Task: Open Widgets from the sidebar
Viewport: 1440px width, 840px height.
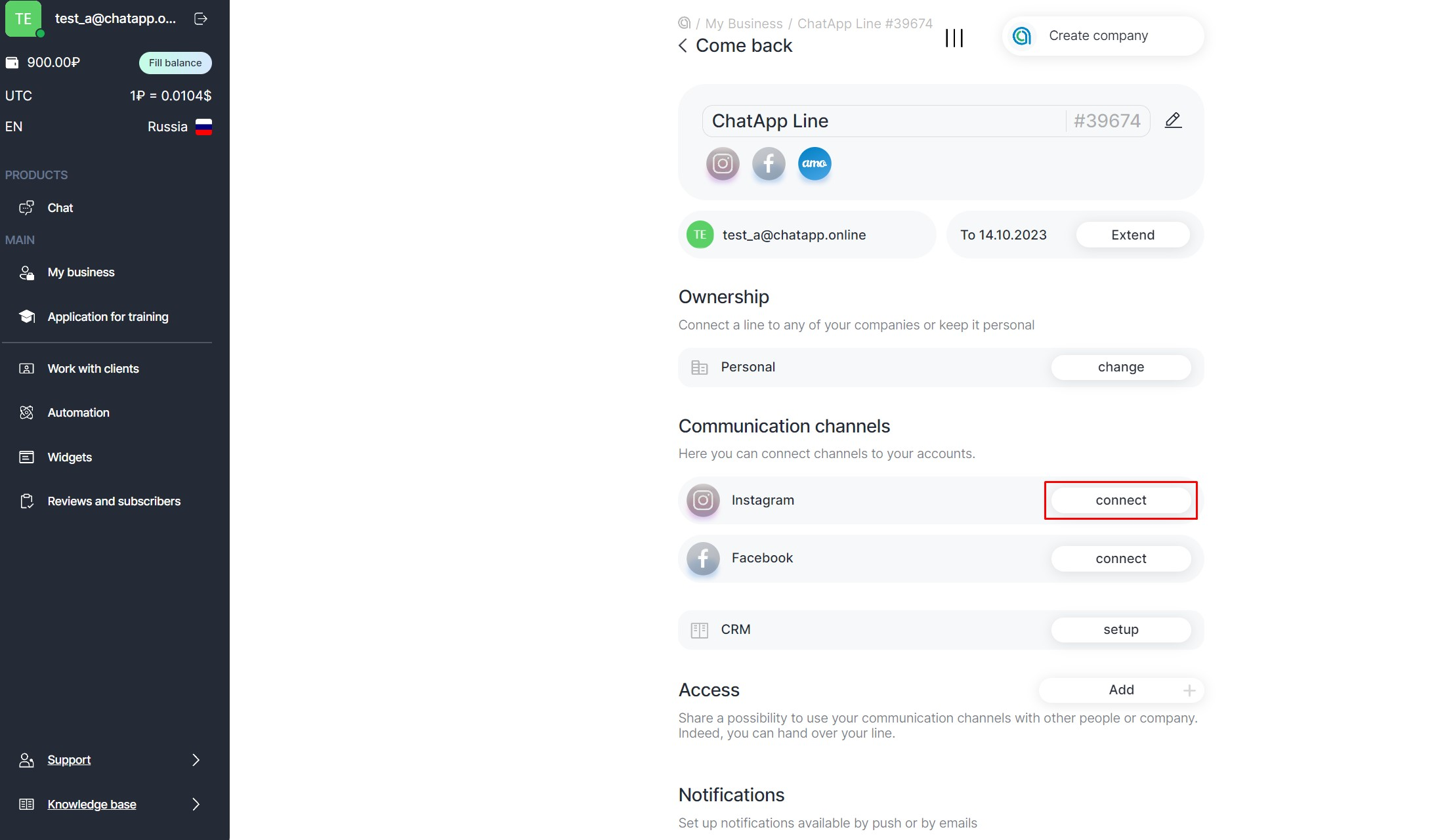Action: (70, 457)
